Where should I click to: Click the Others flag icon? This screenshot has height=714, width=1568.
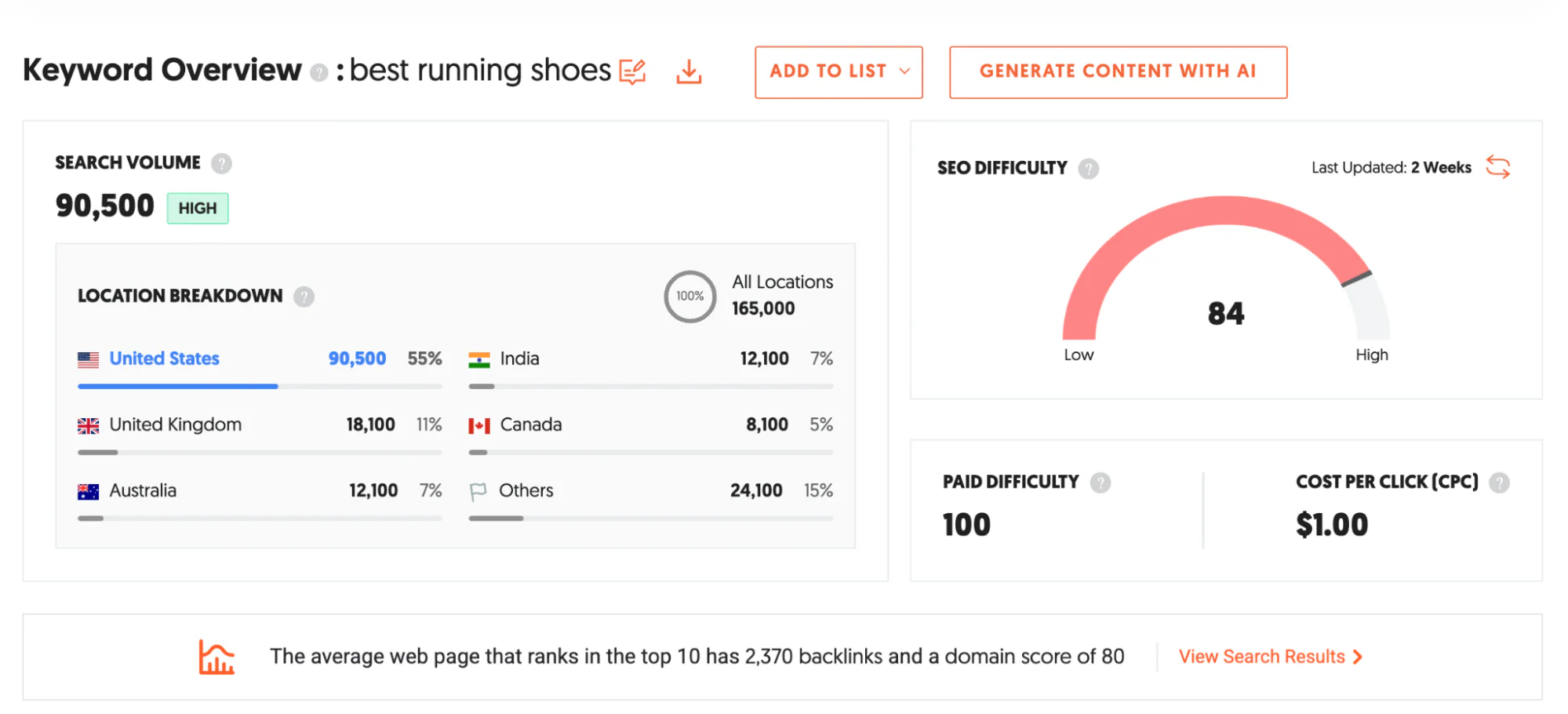(x=478, y=490)
